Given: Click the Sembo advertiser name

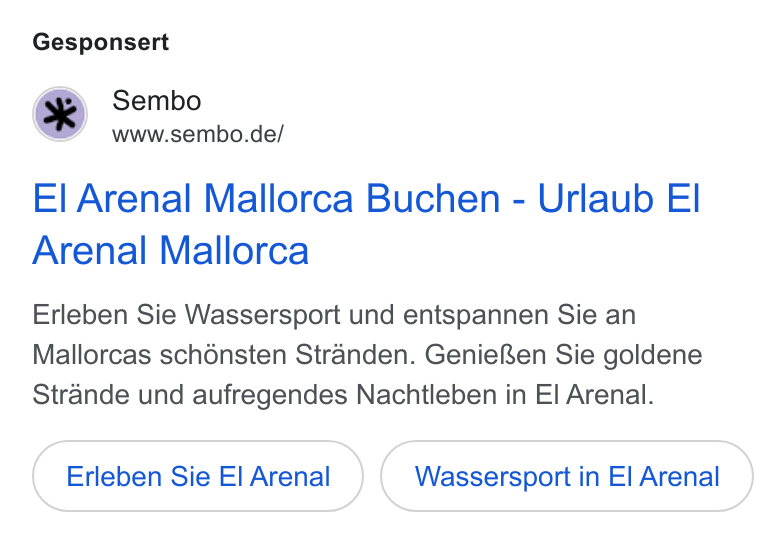Looking at the screenshot, I should click(x=157, y=101).
